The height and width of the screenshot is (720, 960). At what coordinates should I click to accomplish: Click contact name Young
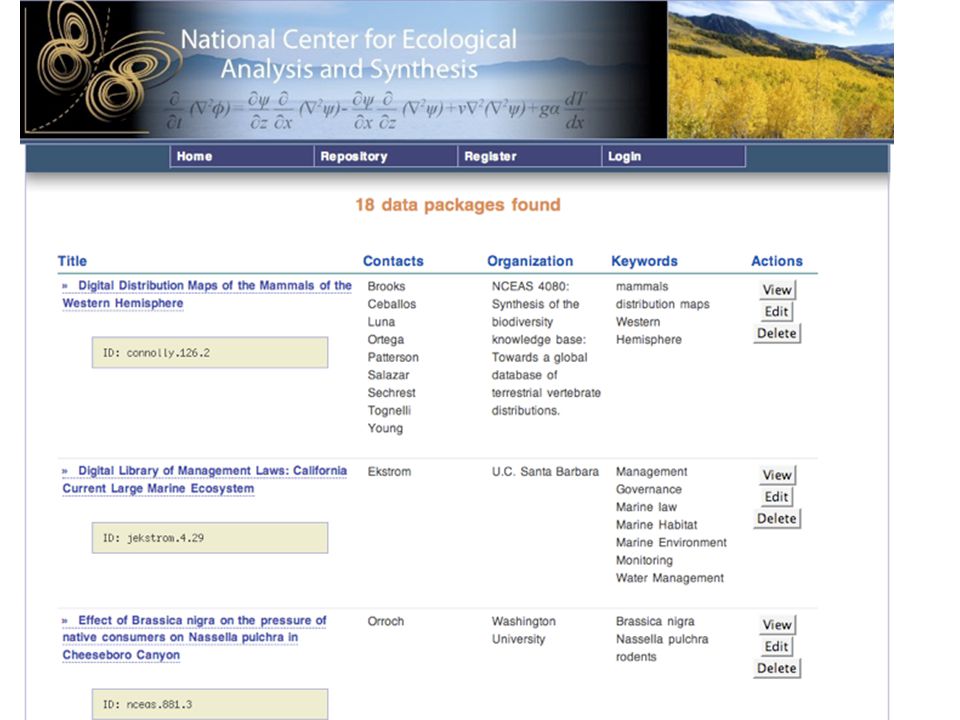pos(385,428)
